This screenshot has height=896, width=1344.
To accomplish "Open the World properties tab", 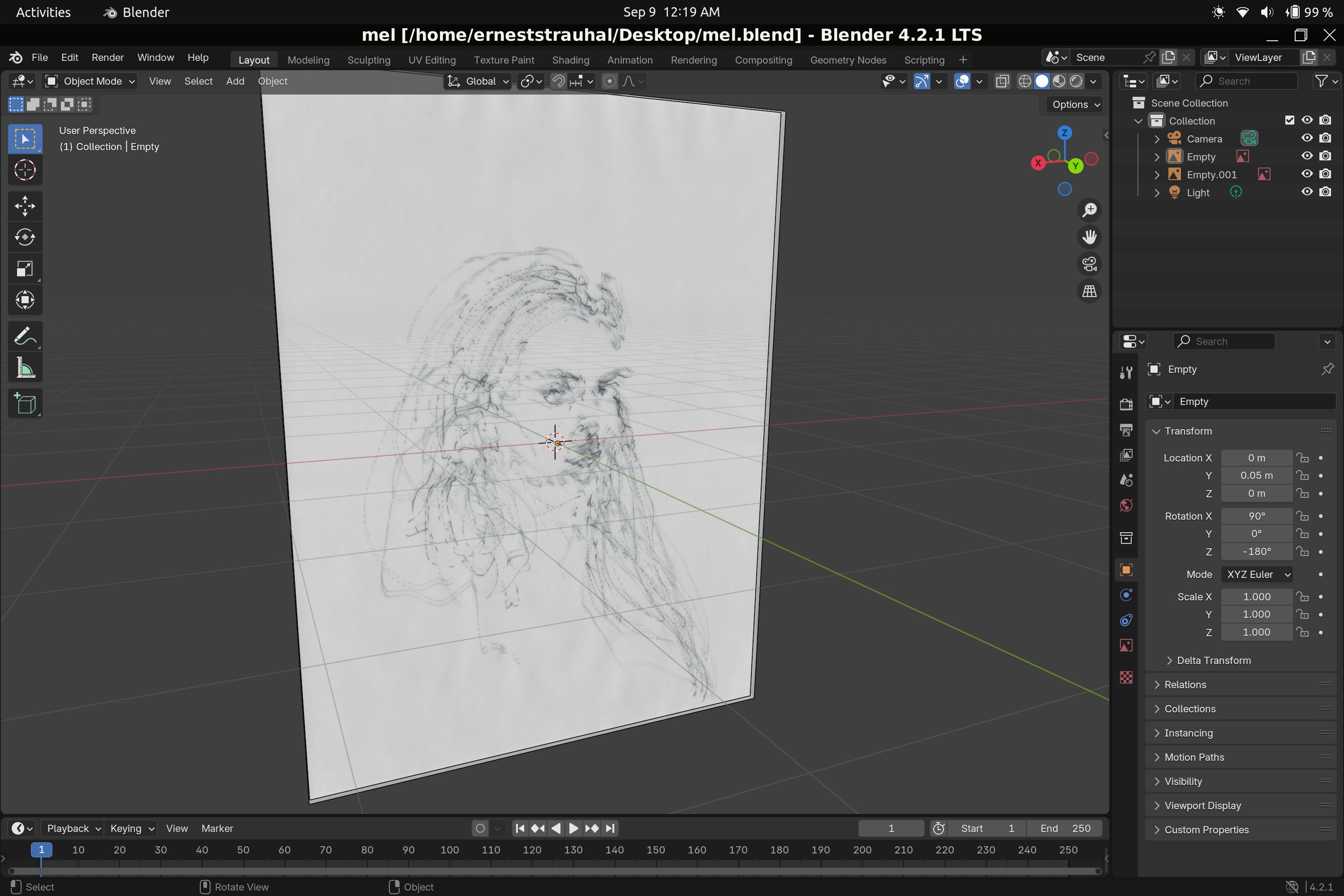I will [1126, 506].
